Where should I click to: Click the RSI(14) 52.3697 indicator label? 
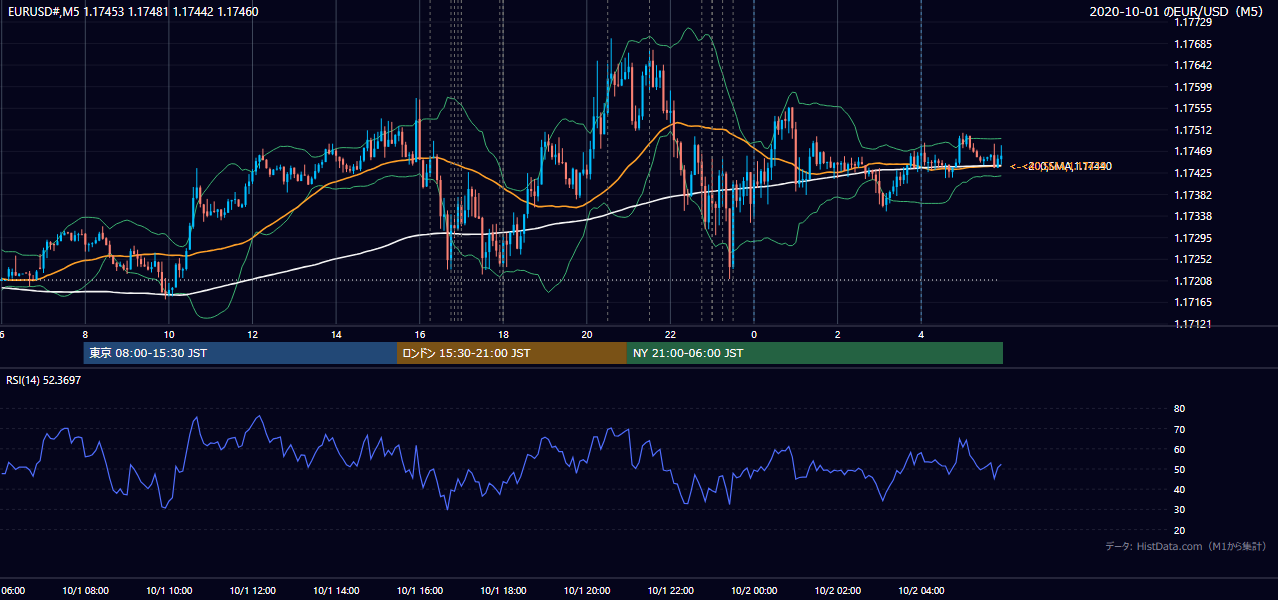click(44, 380)
